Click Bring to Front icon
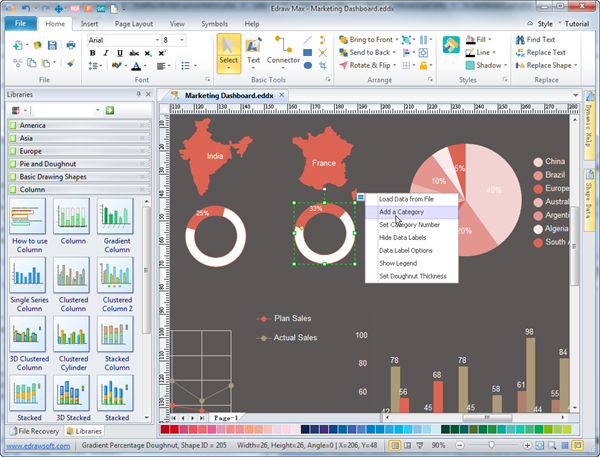Screen dimensions: 600x457 (x=343, y=40)
